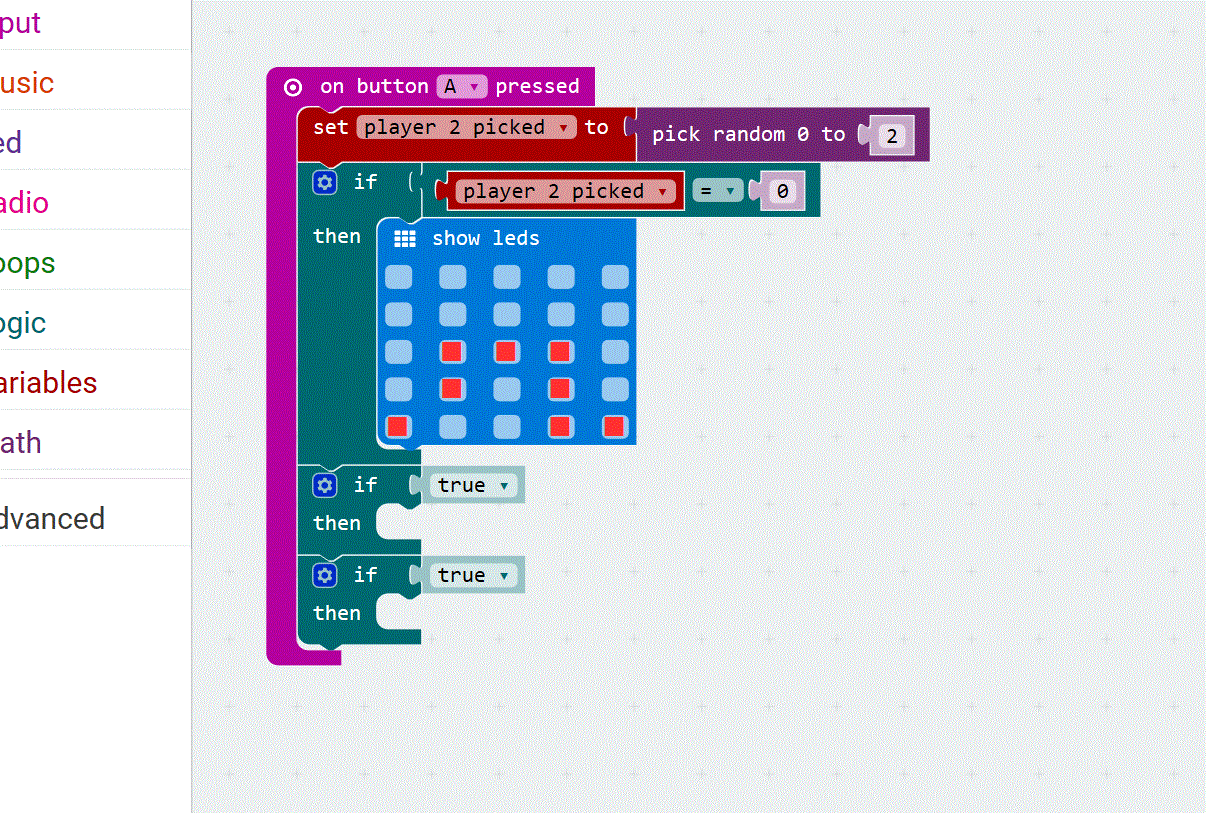Toggle the center LED in third row
The image size is (1206, 813).
pyautogui.click(x=506, y=352)
